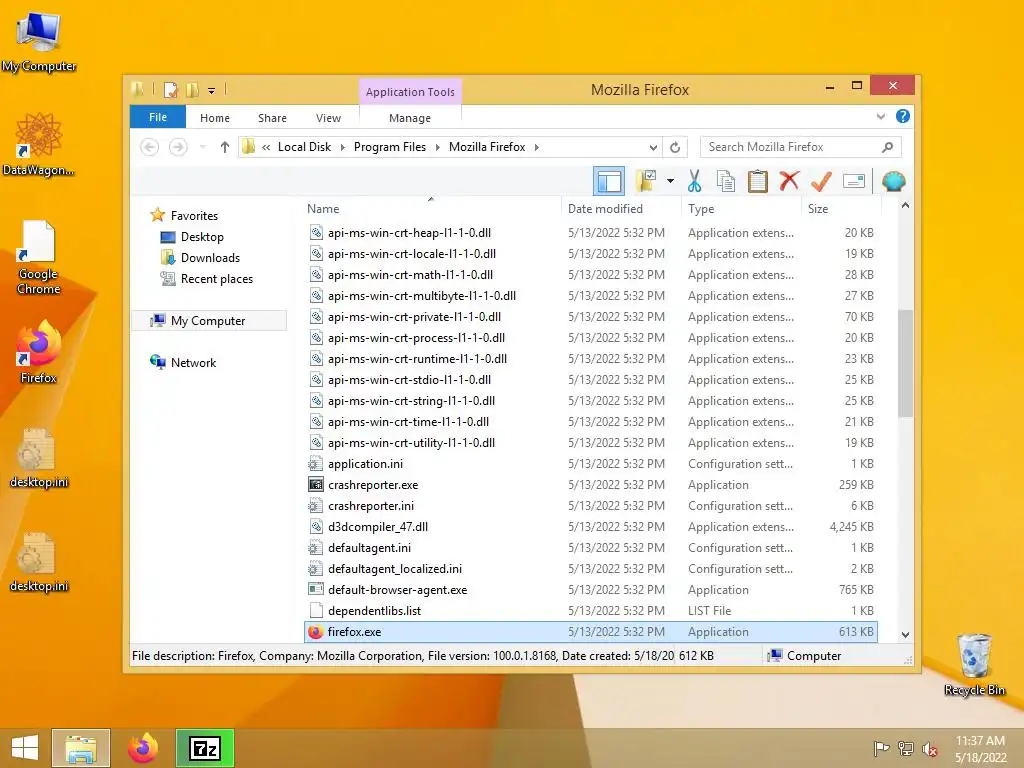This screenshot has height=768, width=1024.
Task: Open the Manage ribbon tab
Action: pos(410,118)
